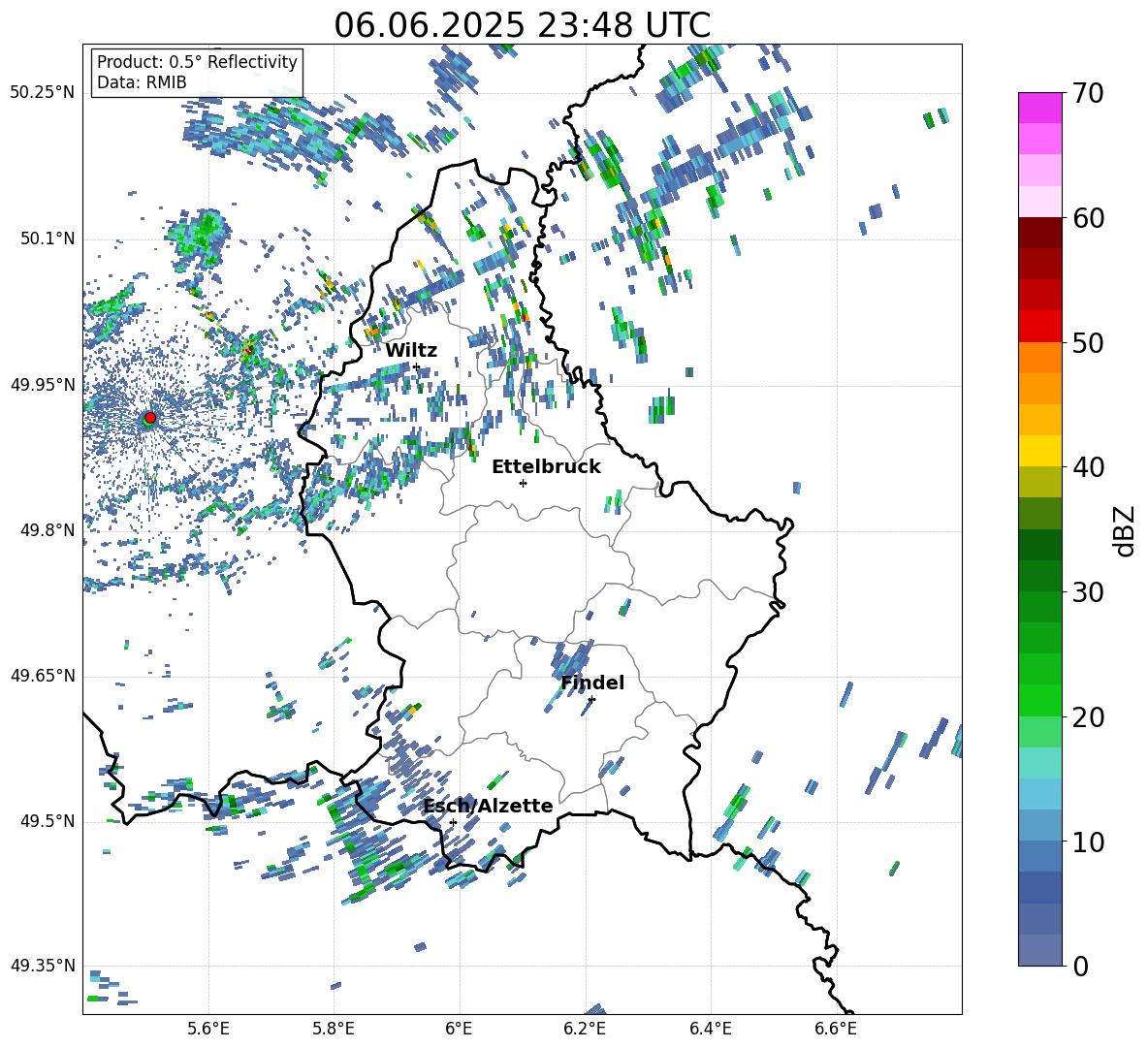Click the Esch/Alzette city label

point(488,806)
